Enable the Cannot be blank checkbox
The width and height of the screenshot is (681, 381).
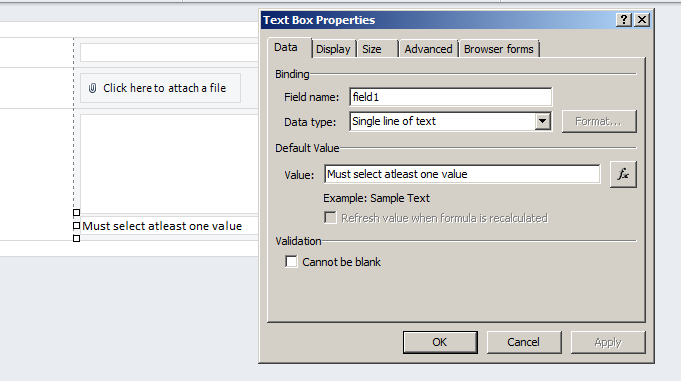pos(291,262)
